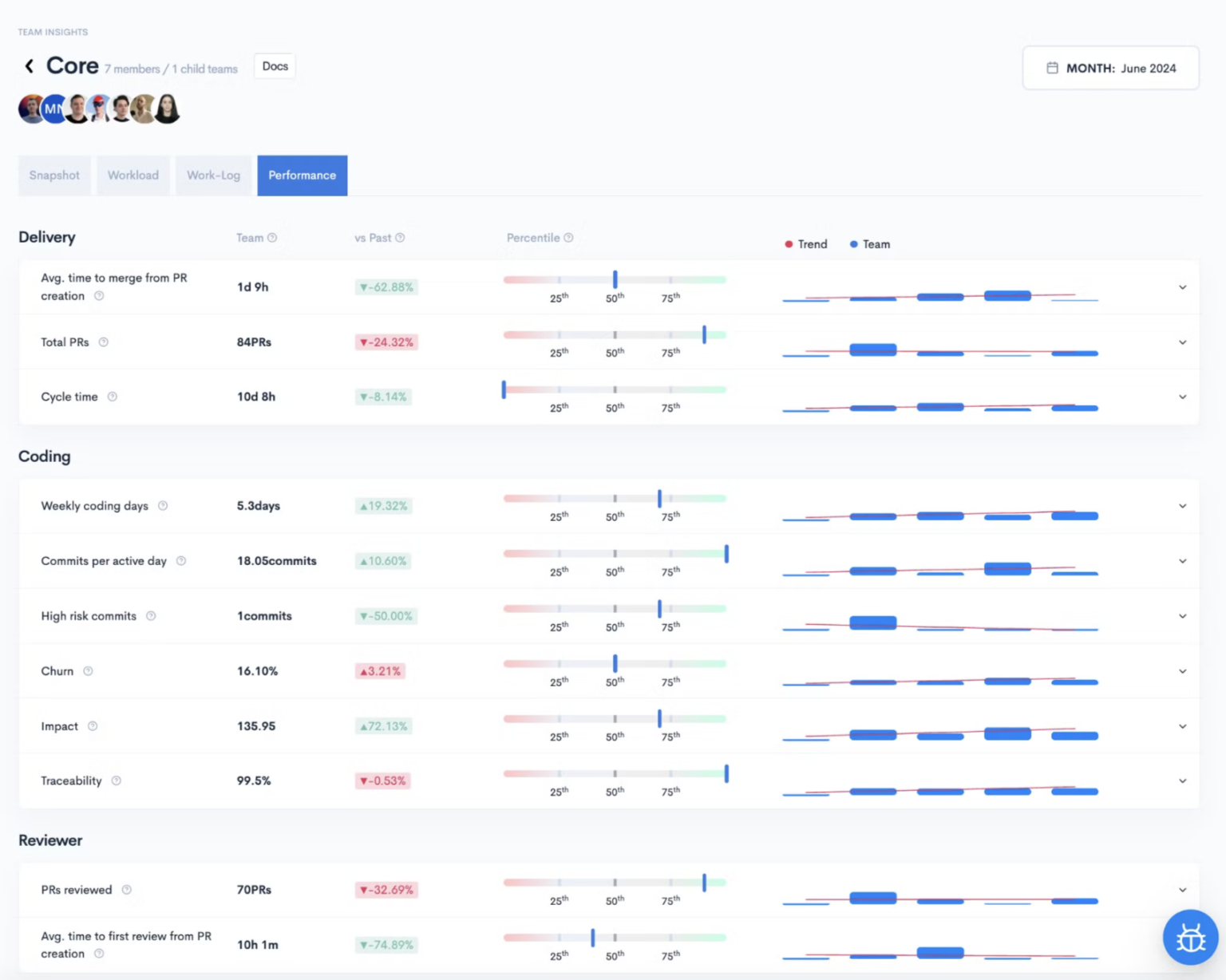Click the info icon next to Weekly coding days
The height and width of the screenshot is (980, 1226).
[163, 505]
